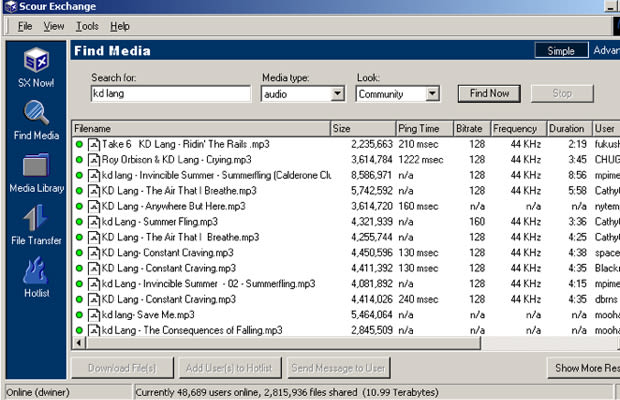
Task: Click Add User(s) to Hotlist button
Action: 230,368
